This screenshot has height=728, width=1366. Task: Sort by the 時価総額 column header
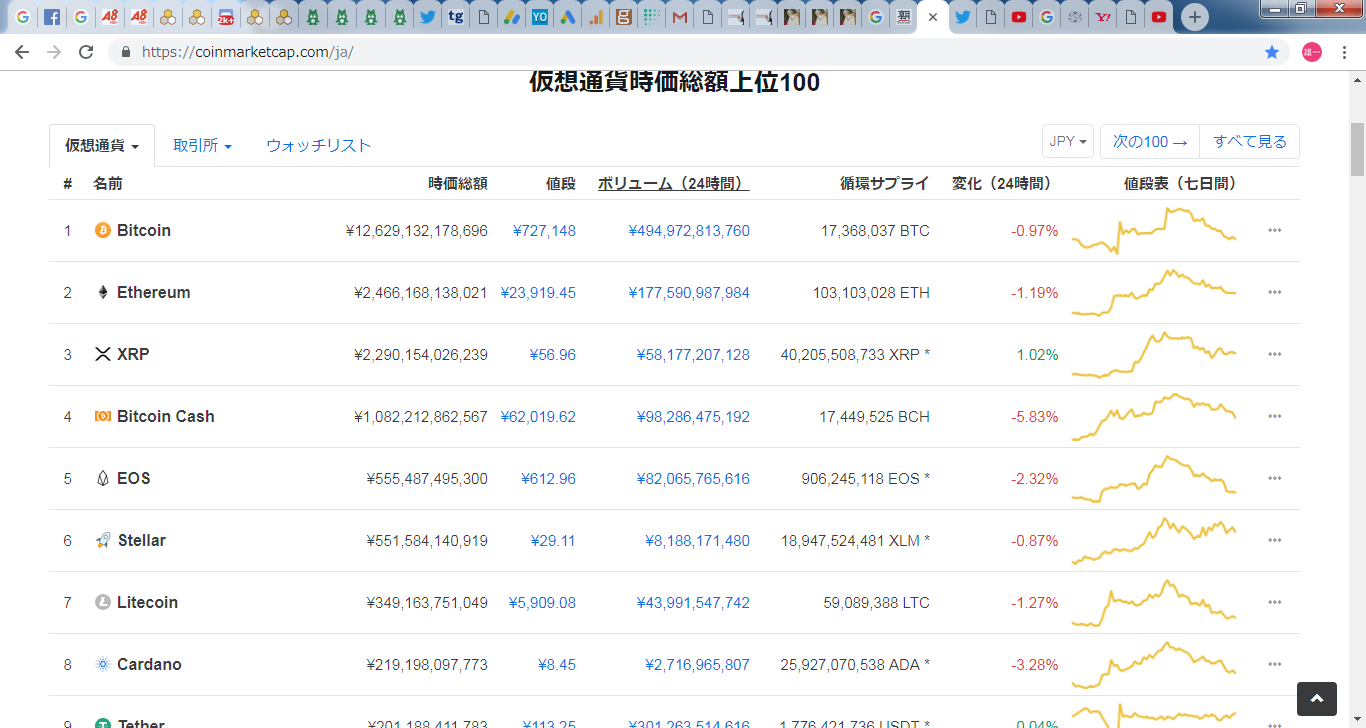pos(458,183)
